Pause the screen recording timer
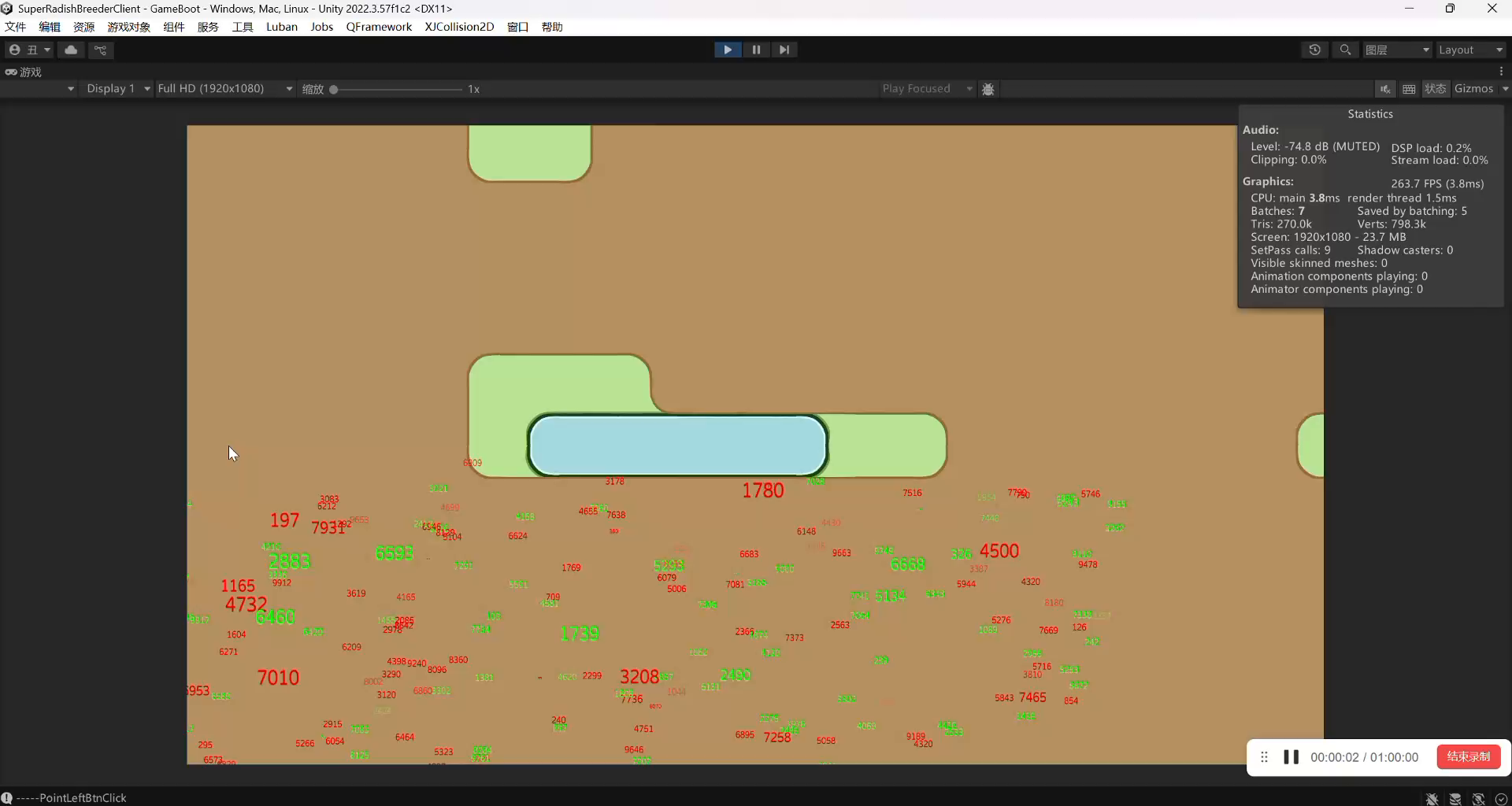The image size is (1512, 806). pyautogui.click(x=1291, y=757)
